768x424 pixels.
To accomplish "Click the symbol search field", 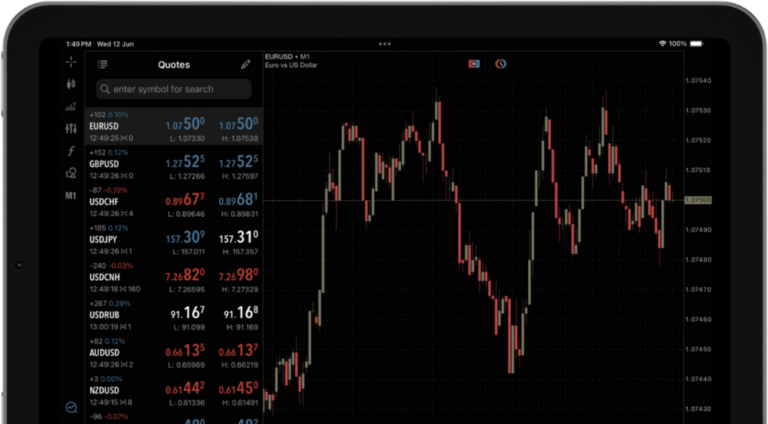I will (x=174, y=89).
